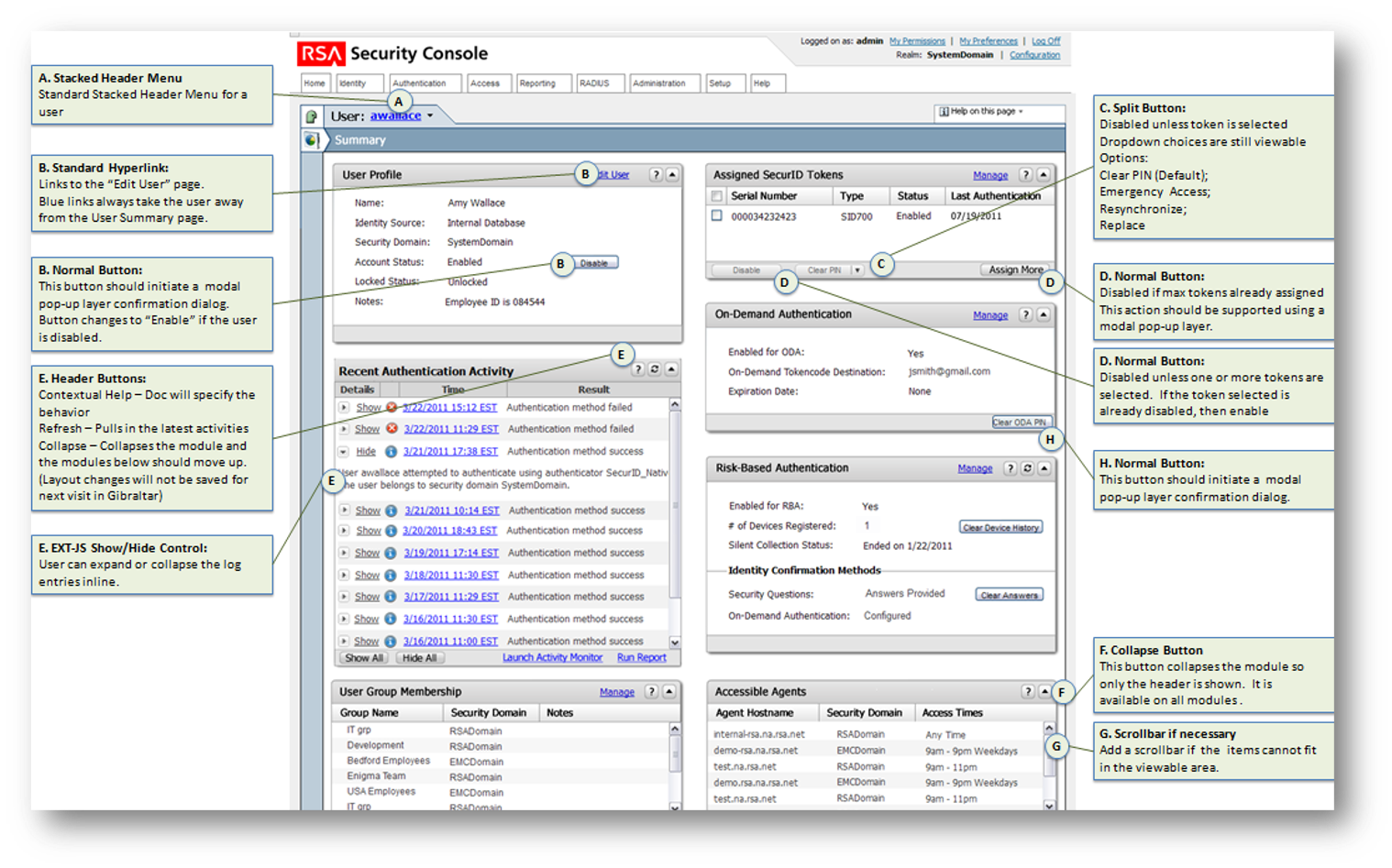Click the Hide All button

420,658
